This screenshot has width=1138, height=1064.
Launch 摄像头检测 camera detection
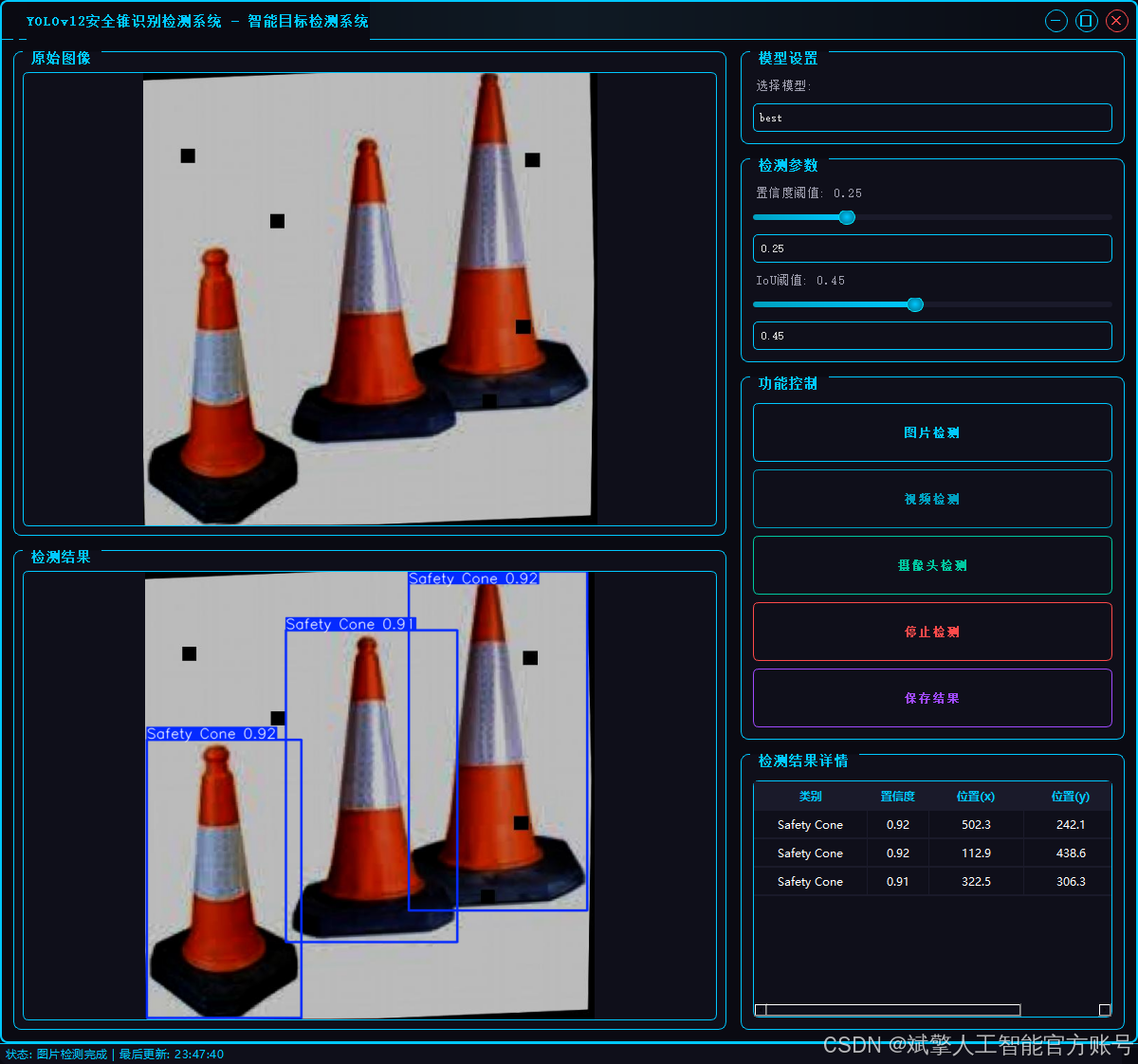[932, 565]
